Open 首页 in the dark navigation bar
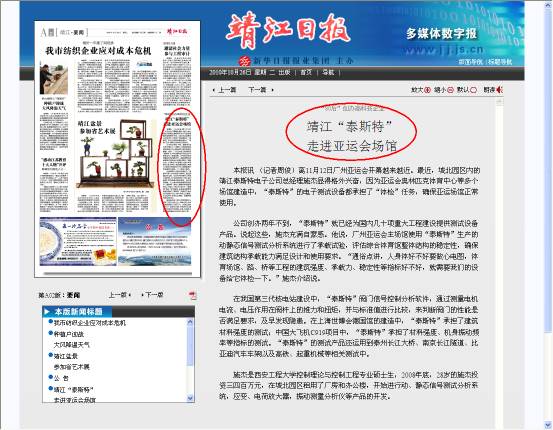The image size is (553, 430). coord(306,72)
